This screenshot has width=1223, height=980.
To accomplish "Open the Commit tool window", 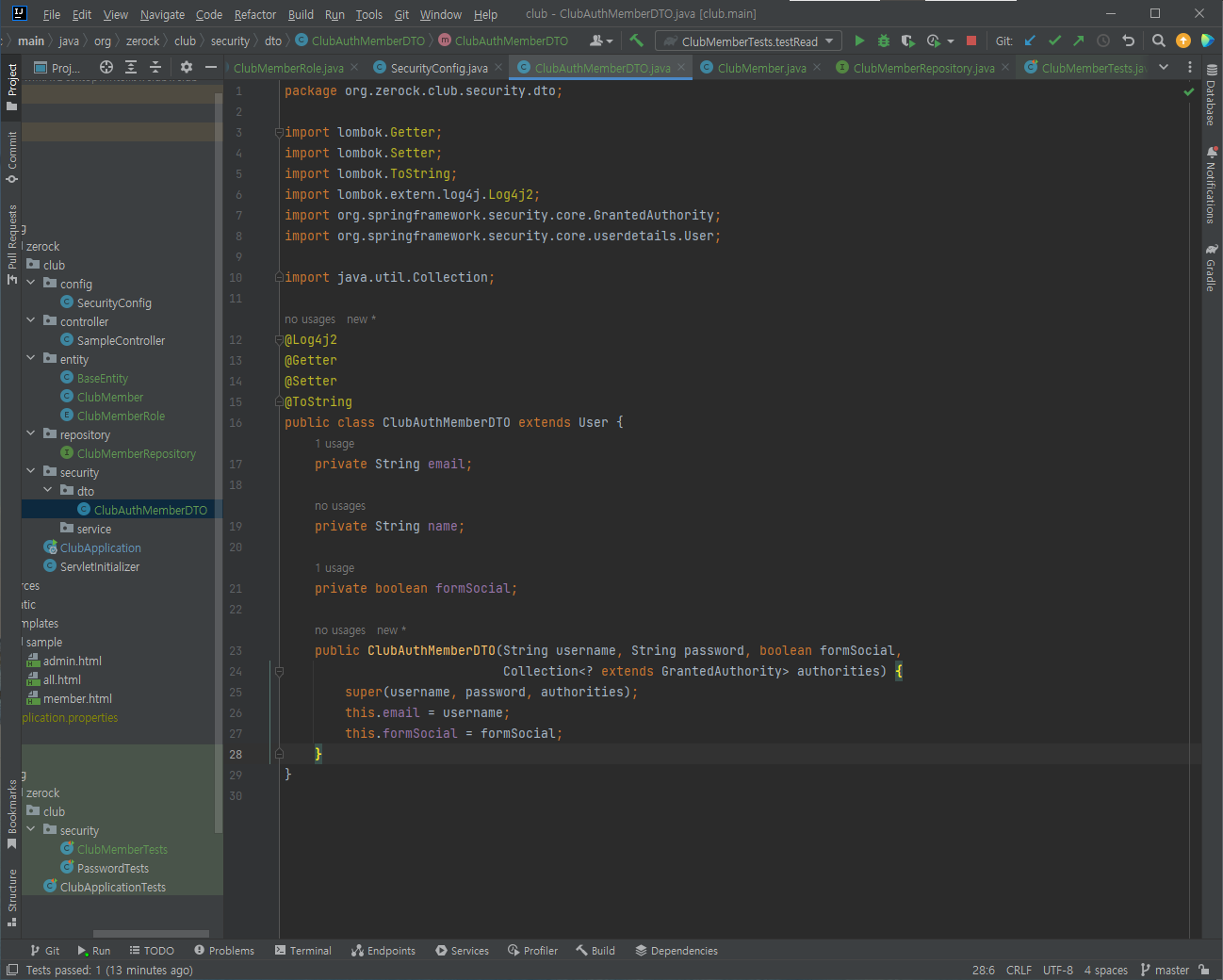I will coord(12,157).
